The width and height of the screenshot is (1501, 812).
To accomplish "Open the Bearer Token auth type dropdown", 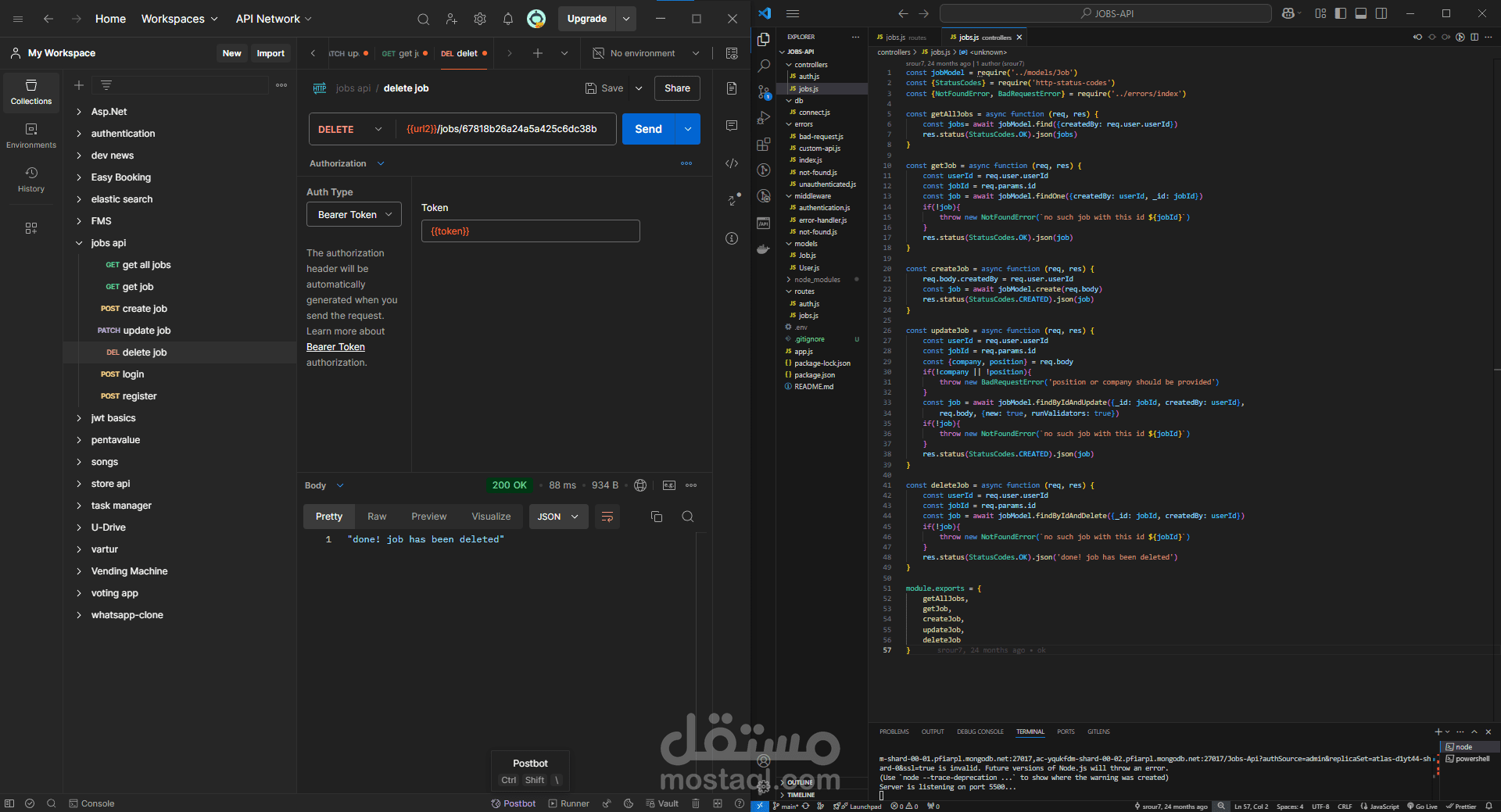I will coord(354,215).
